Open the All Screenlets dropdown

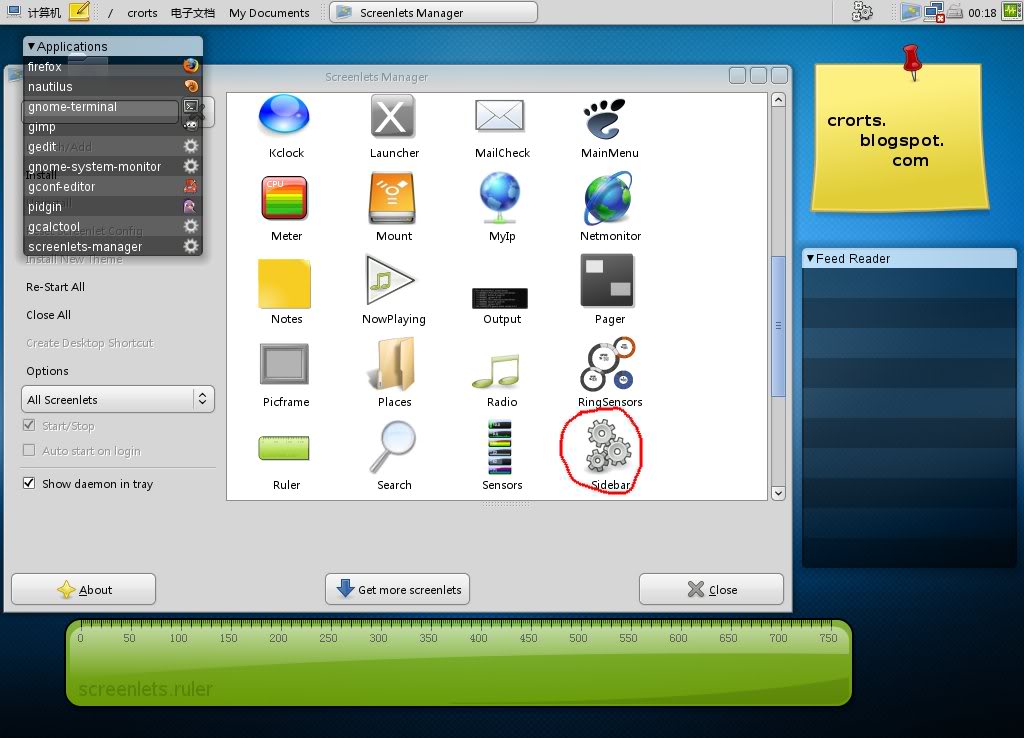pos(118,399)
